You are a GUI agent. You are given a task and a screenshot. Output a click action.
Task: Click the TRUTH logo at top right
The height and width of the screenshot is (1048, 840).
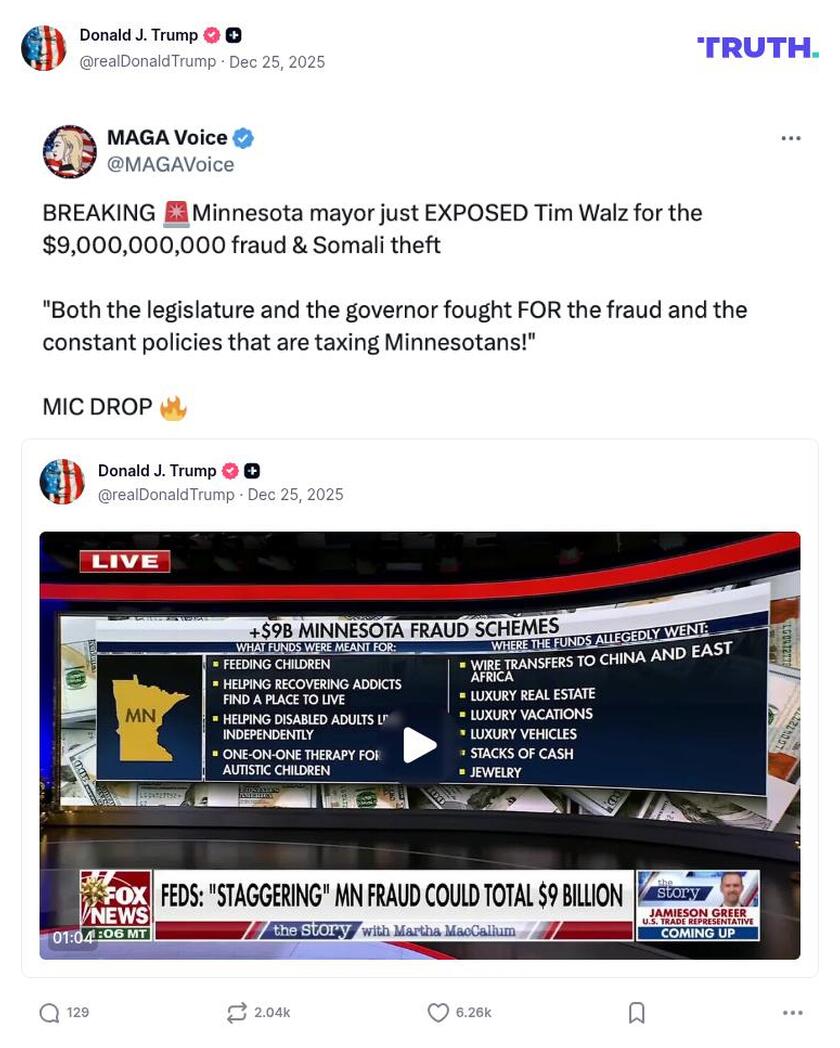pos(758,47)
